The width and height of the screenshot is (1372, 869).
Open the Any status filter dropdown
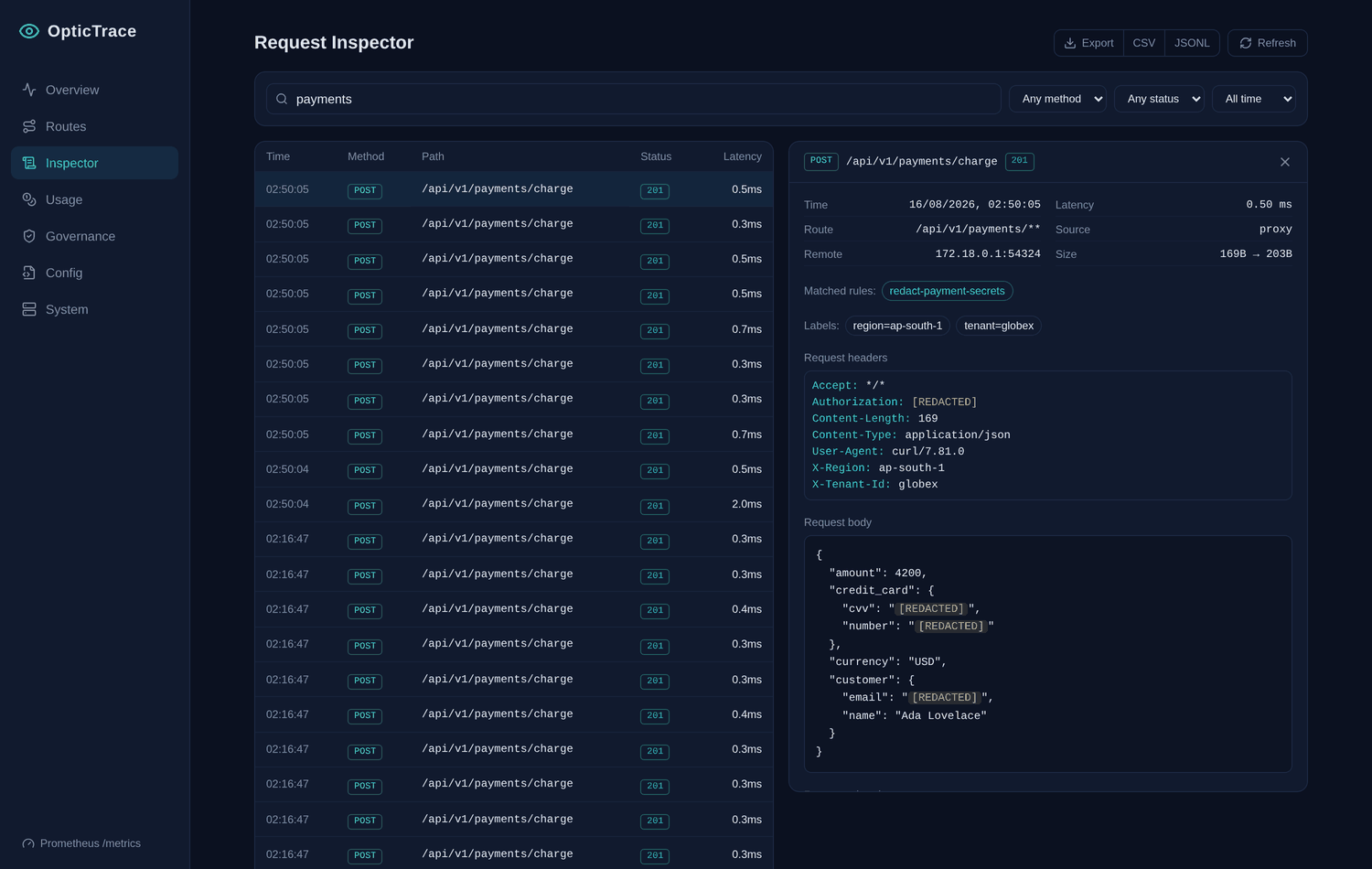pos(1159,99)
